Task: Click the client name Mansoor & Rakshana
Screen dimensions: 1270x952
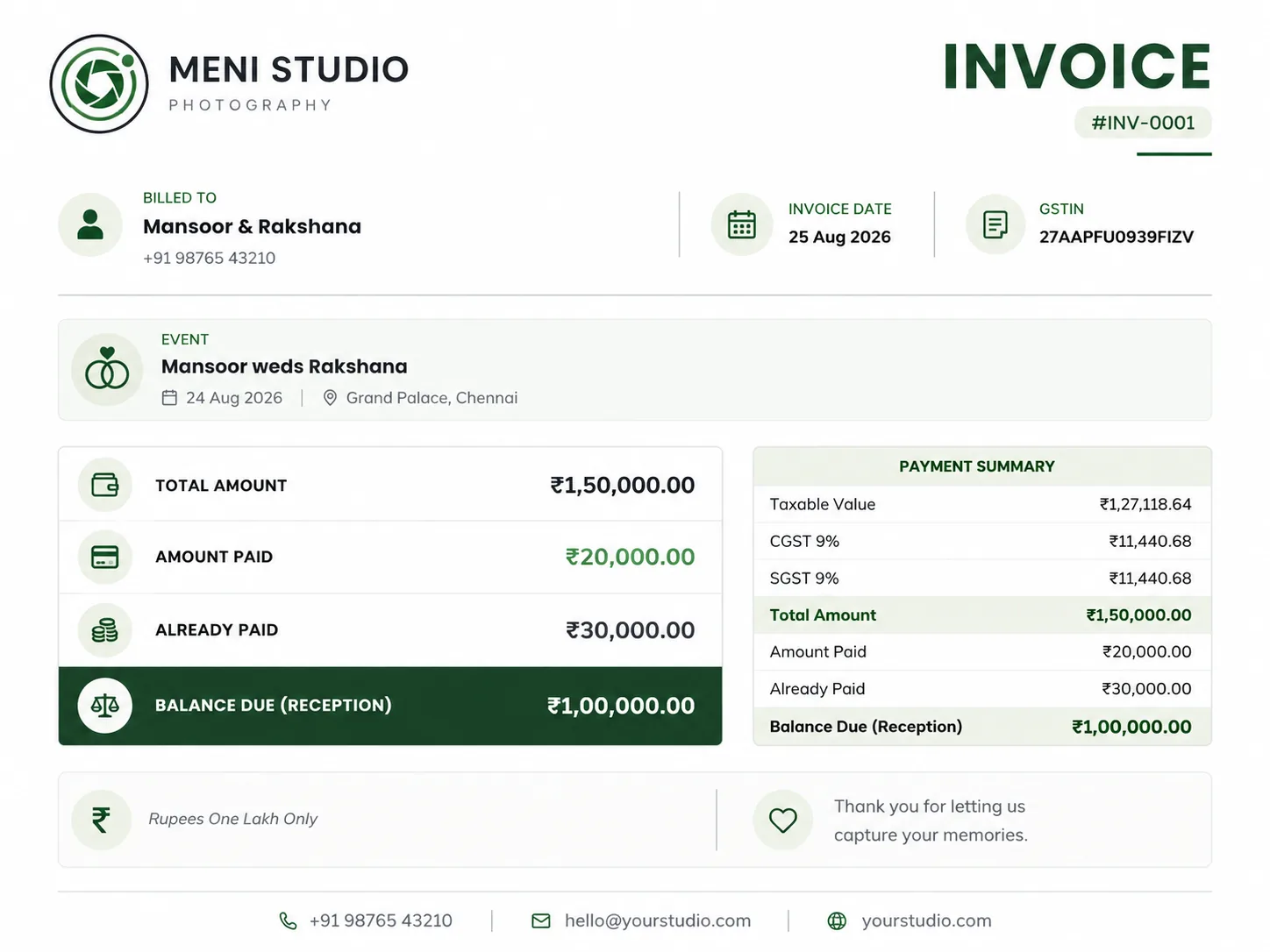Action: tap(252, 226)
